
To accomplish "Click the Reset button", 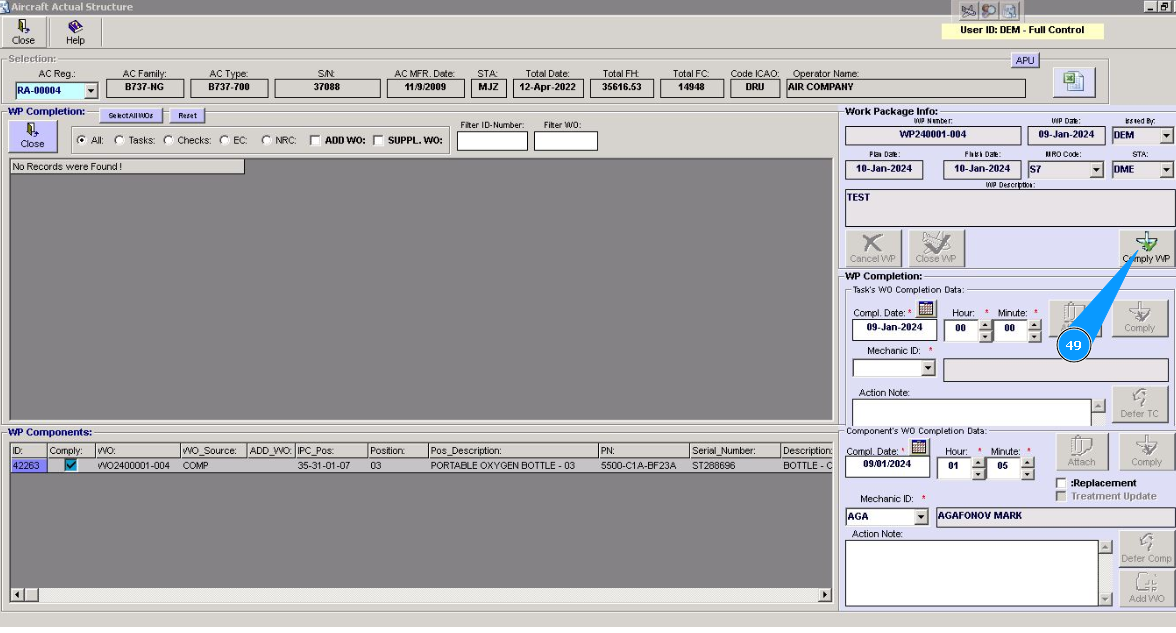I will pyautogui.click(x=188, y=116).
